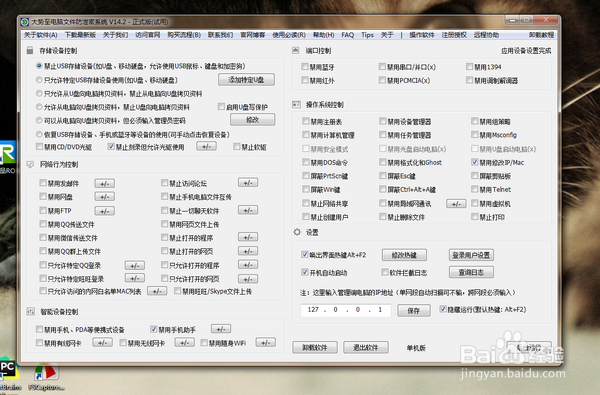Screen dimensions: 600x395
Task: Click the 操作系统控制 section icon
Action: coord(296,104)
